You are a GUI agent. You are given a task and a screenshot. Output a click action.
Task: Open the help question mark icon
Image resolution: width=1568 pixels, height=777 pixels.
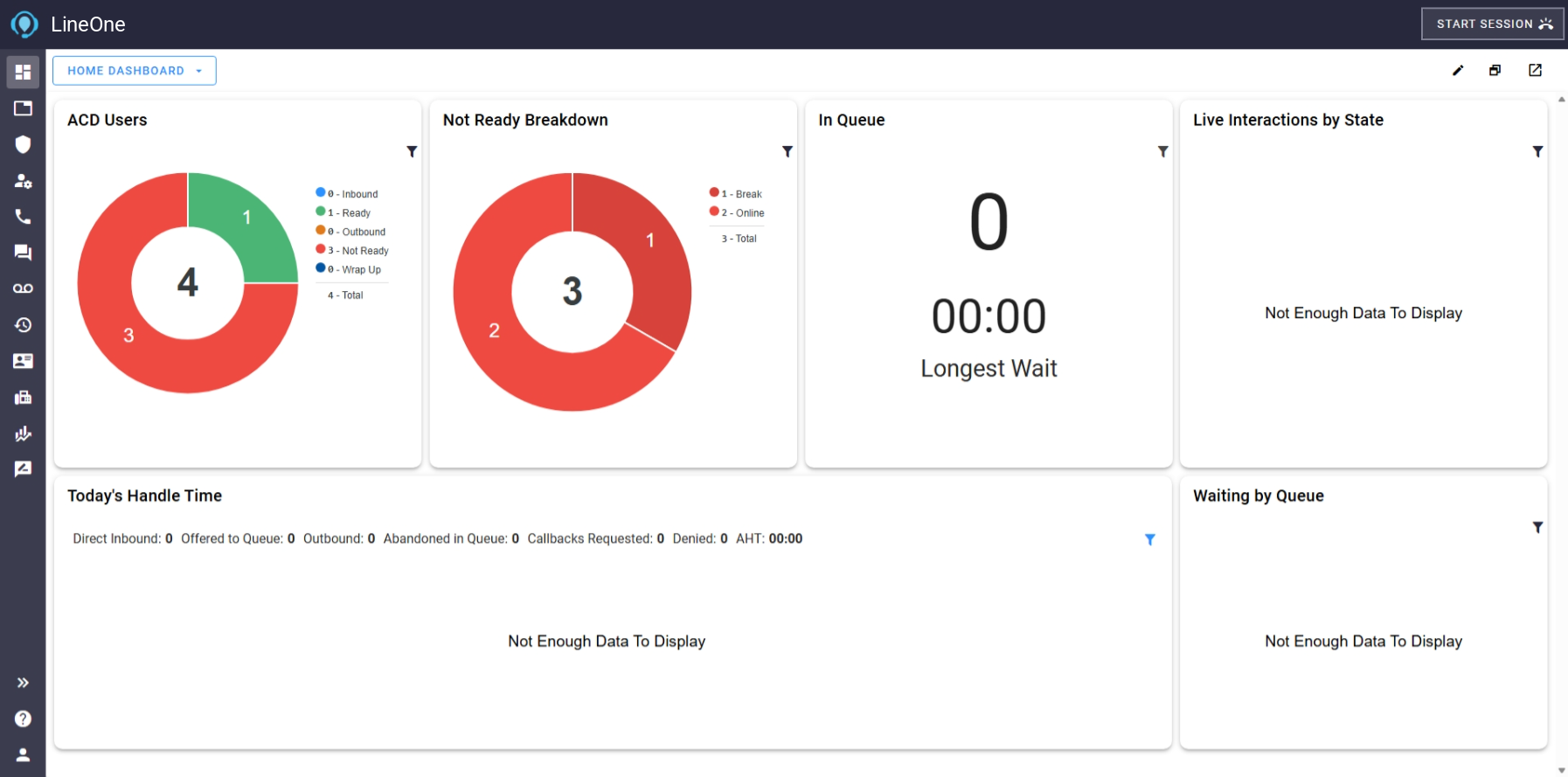[x=23, y=718]
